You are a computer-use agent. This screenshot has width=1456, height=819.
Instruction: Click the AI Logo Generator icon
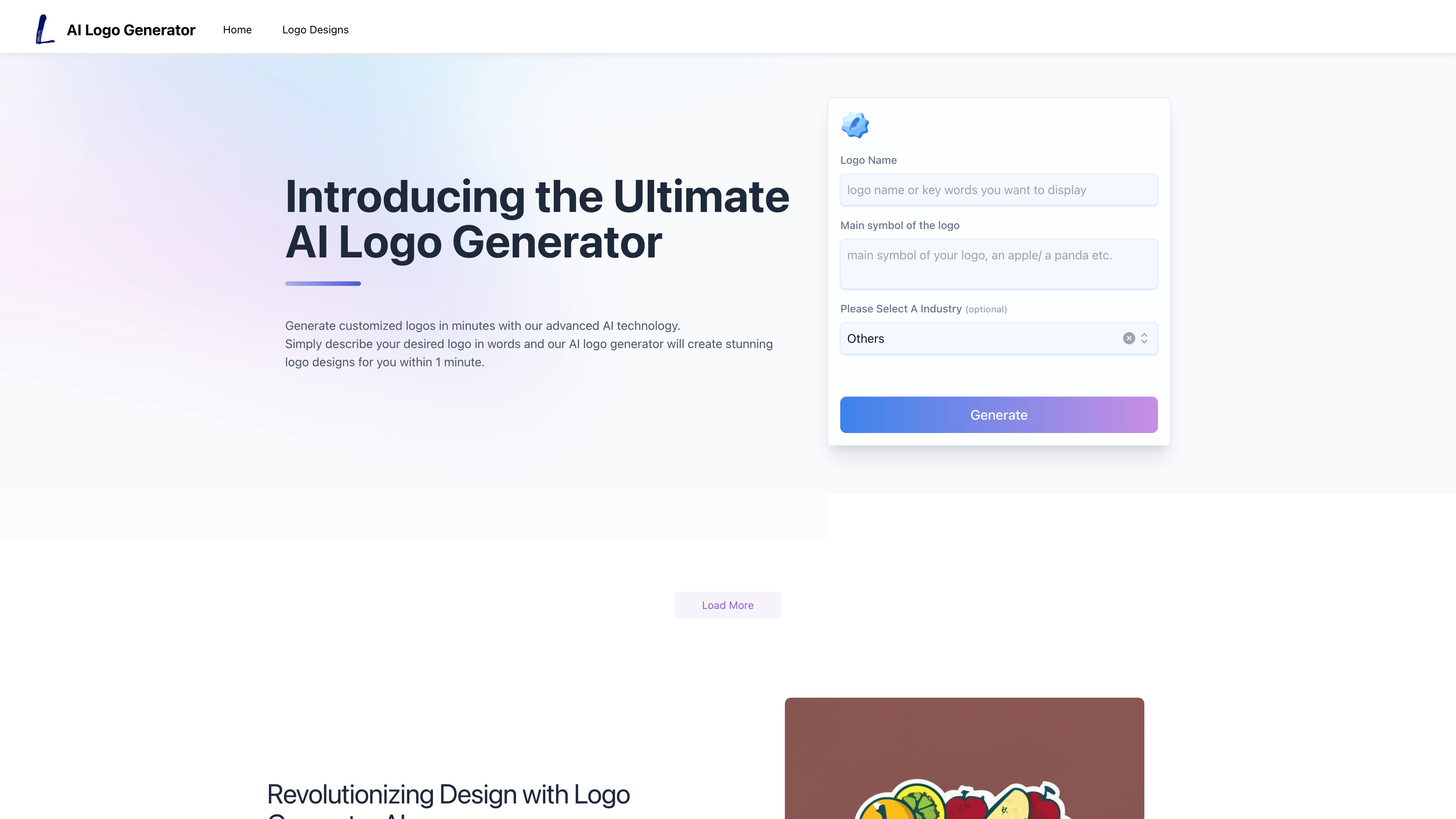[45, 29]
